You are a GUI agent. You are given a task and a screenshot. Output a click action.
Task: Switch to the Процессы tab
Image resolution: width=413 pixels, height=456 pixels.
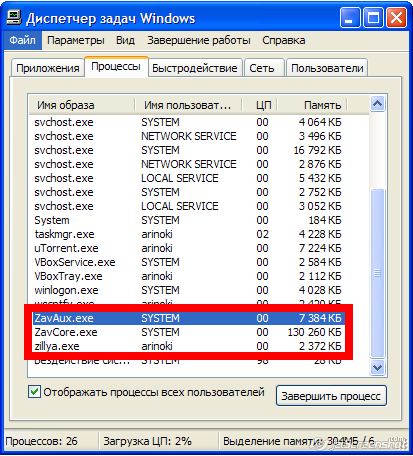116,67
